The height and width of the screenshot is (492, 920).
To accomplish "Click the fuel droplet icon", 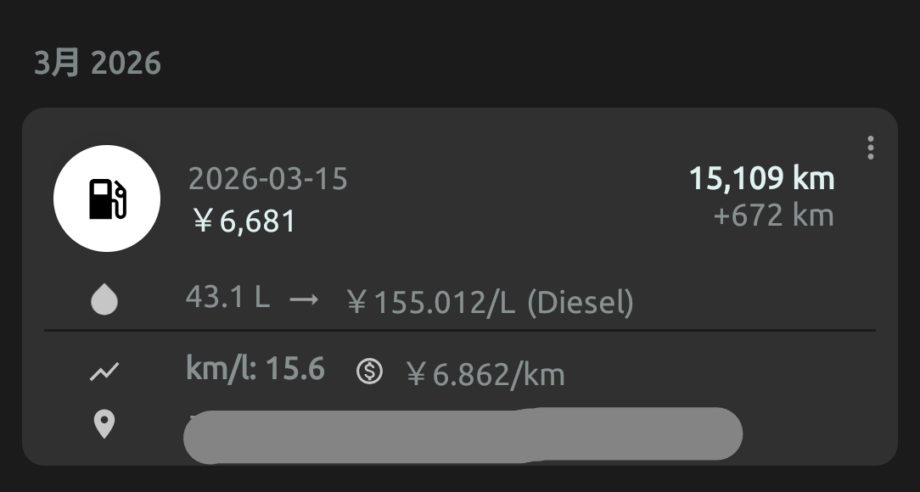I will [x=104, y=301].
